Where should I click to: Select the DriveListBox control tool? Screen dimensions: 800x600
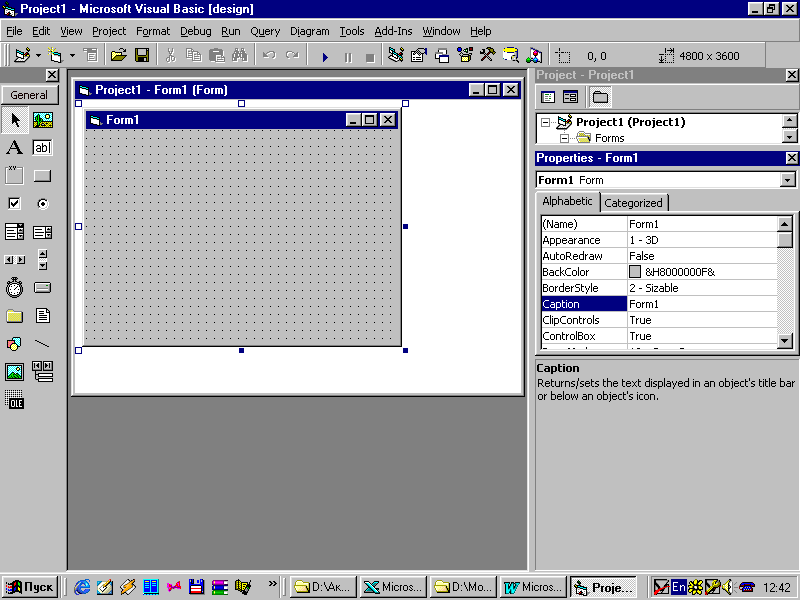point(43,288)
